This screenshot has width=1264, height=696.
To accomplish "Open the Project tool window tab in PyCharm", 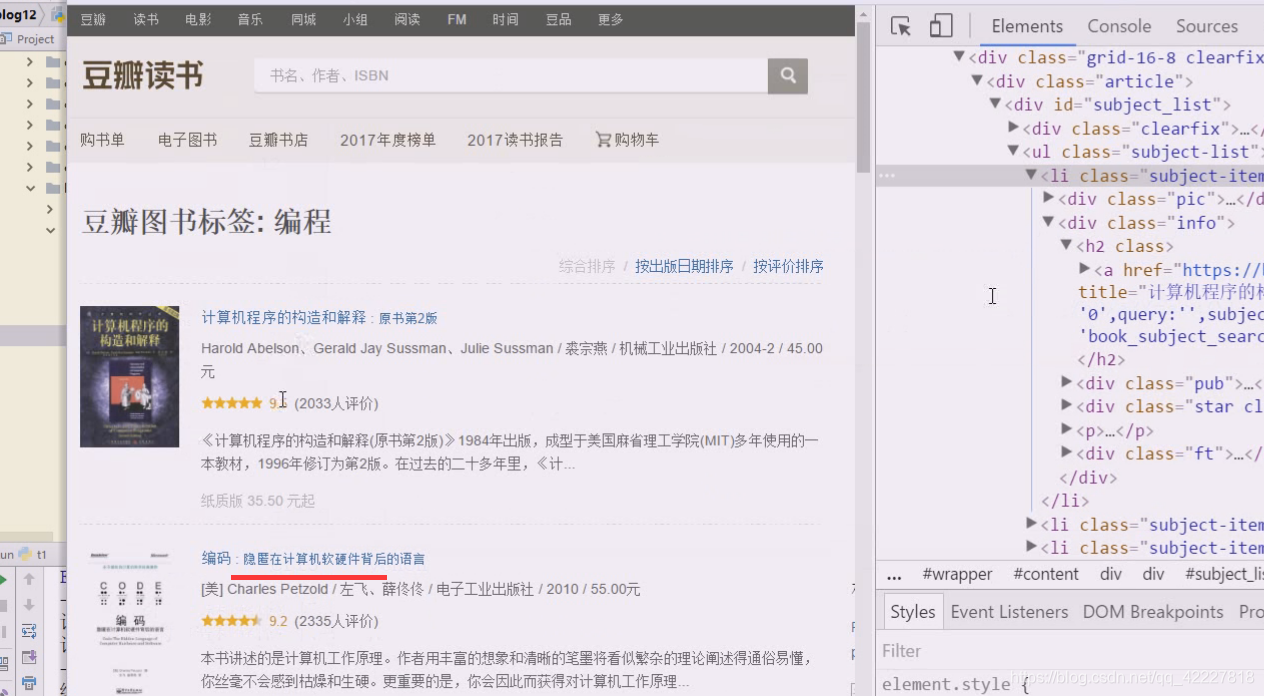I will point(29,39).
